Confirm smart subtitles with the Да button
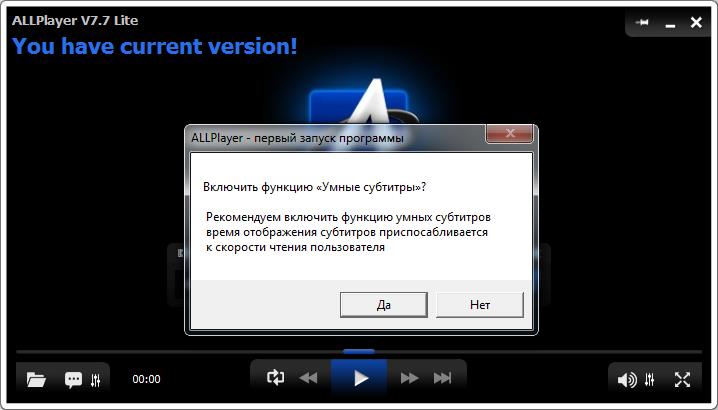718x410 pixels. 384,305
